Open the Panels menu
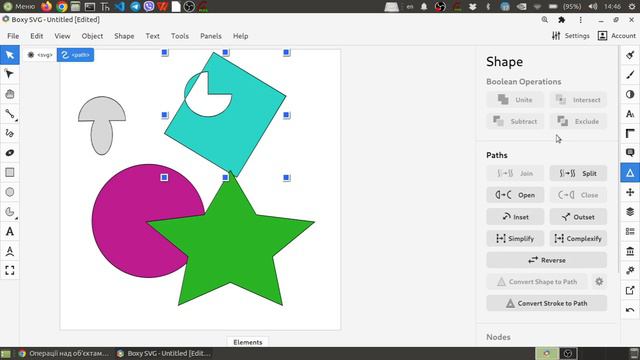This screenshot has width=640, height=360. (211, 36)
